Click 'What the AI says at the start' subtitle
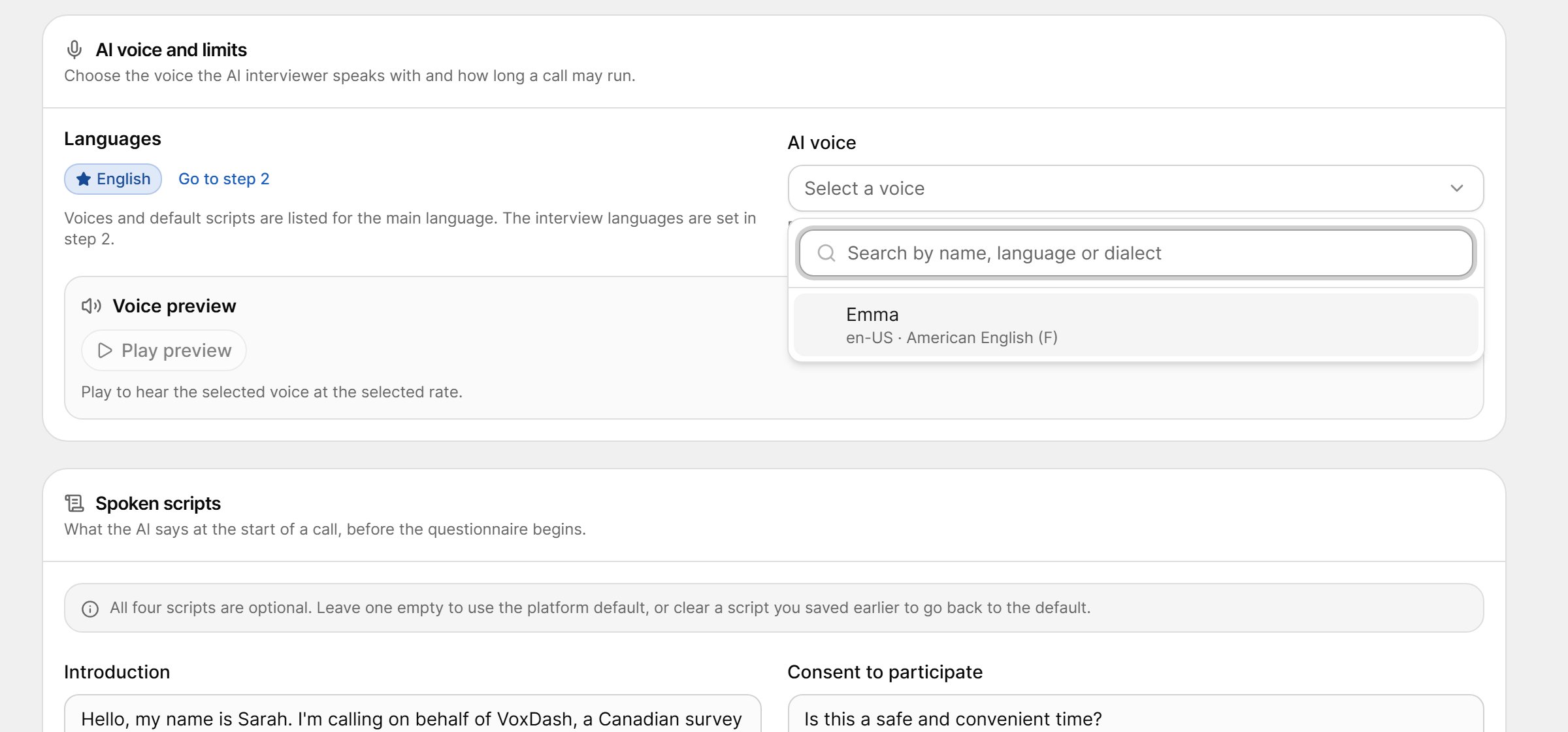The height and width of the screenshot is (732, 1568). (x=325, y=529)
